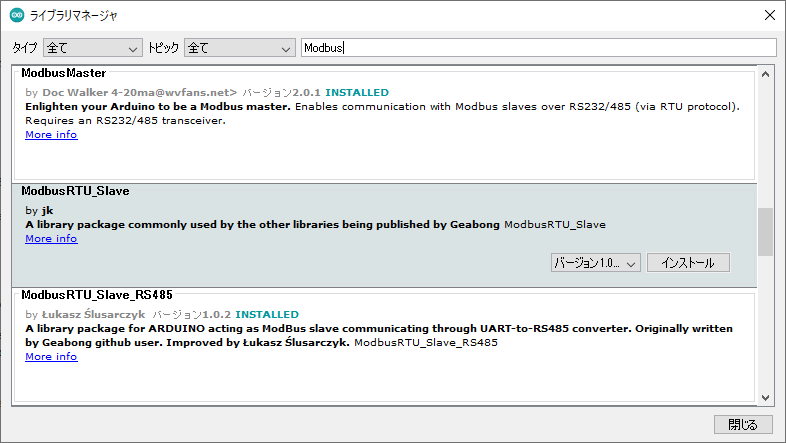The image size is (786, 443).
Task: Open the タイプ filter dropdown
Action: coord(93,48)
